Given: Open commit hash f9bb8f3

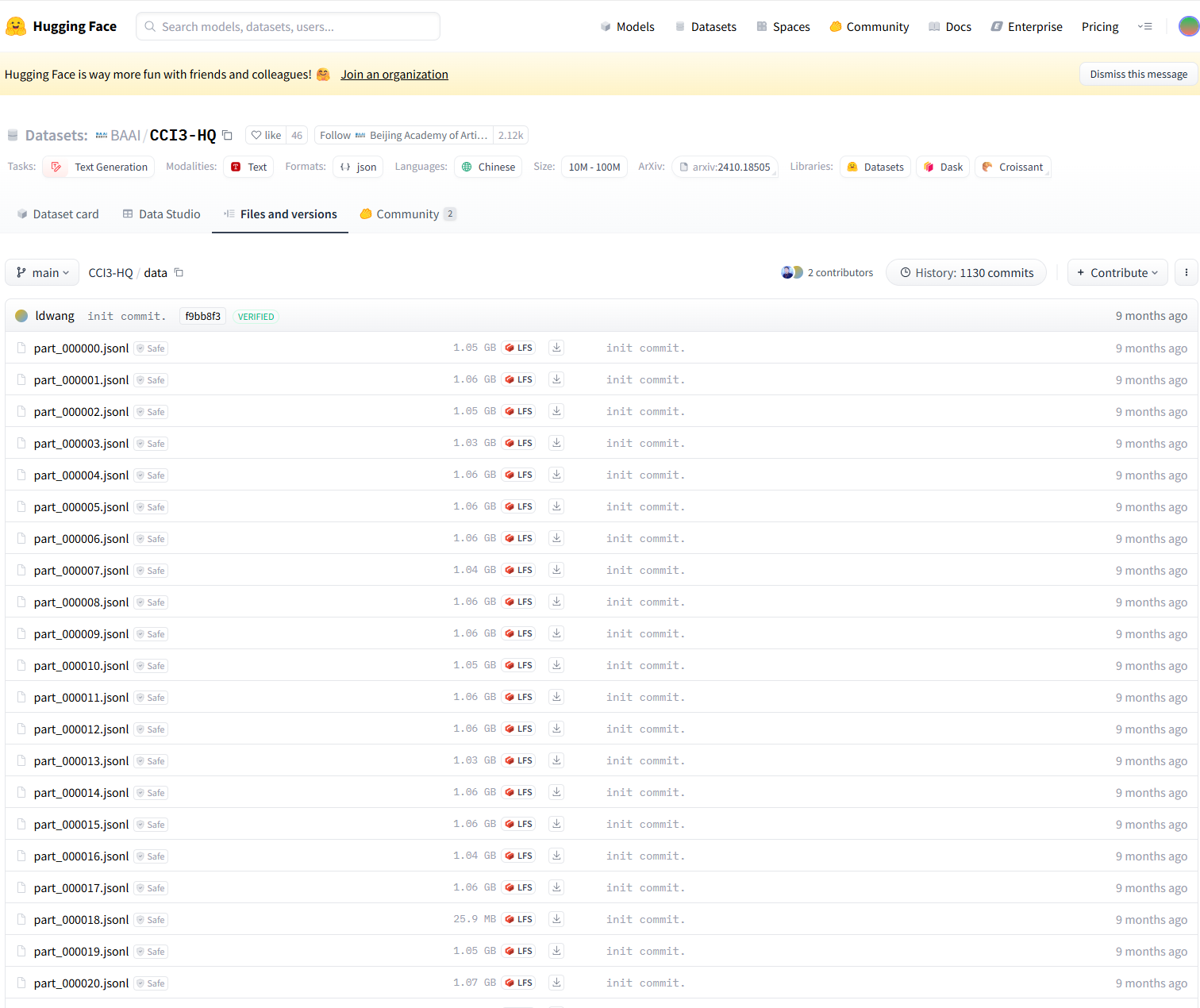Looking at the screenshot, I should click(x=203, y=316).
